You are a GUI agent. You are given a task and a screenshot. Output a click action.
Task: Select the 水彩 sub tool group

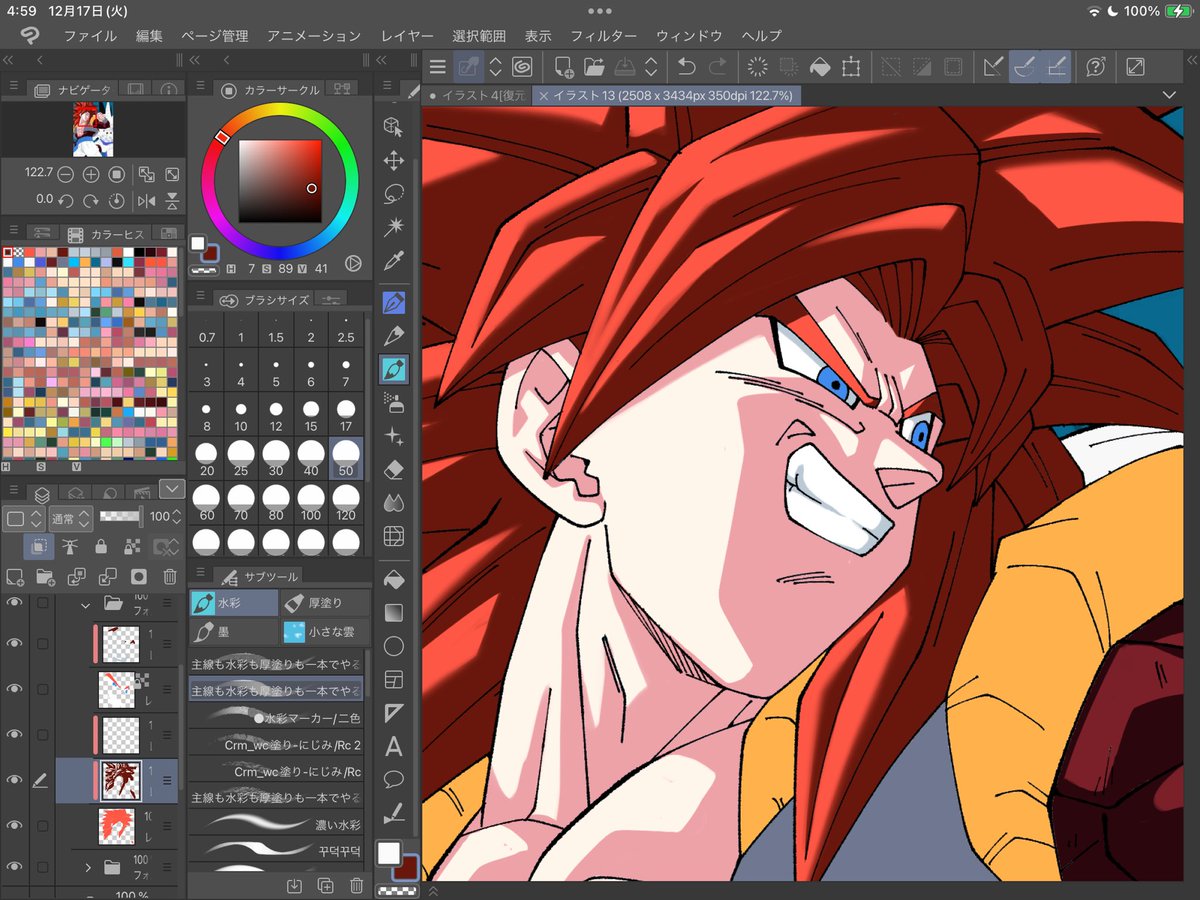(x=234, y=602)
